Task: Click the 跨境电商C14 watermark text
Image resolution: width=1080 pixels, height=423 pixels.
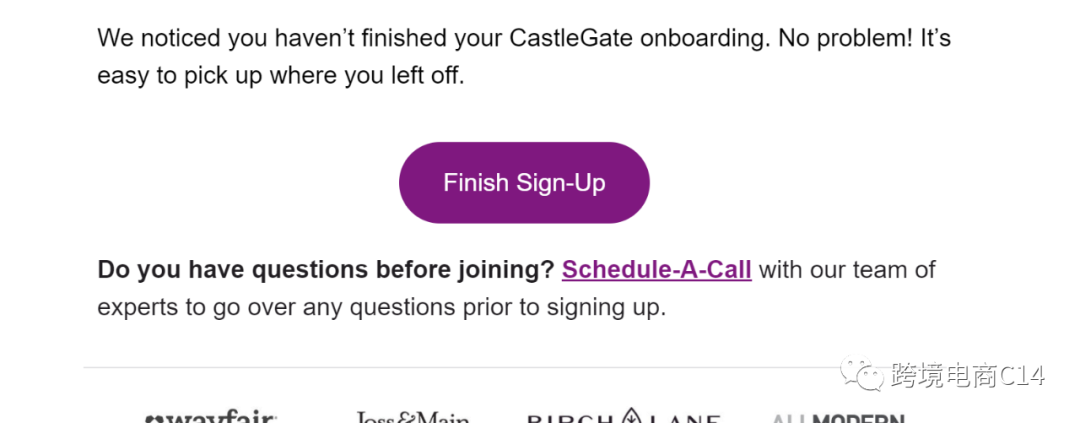Action: (967, 376)
